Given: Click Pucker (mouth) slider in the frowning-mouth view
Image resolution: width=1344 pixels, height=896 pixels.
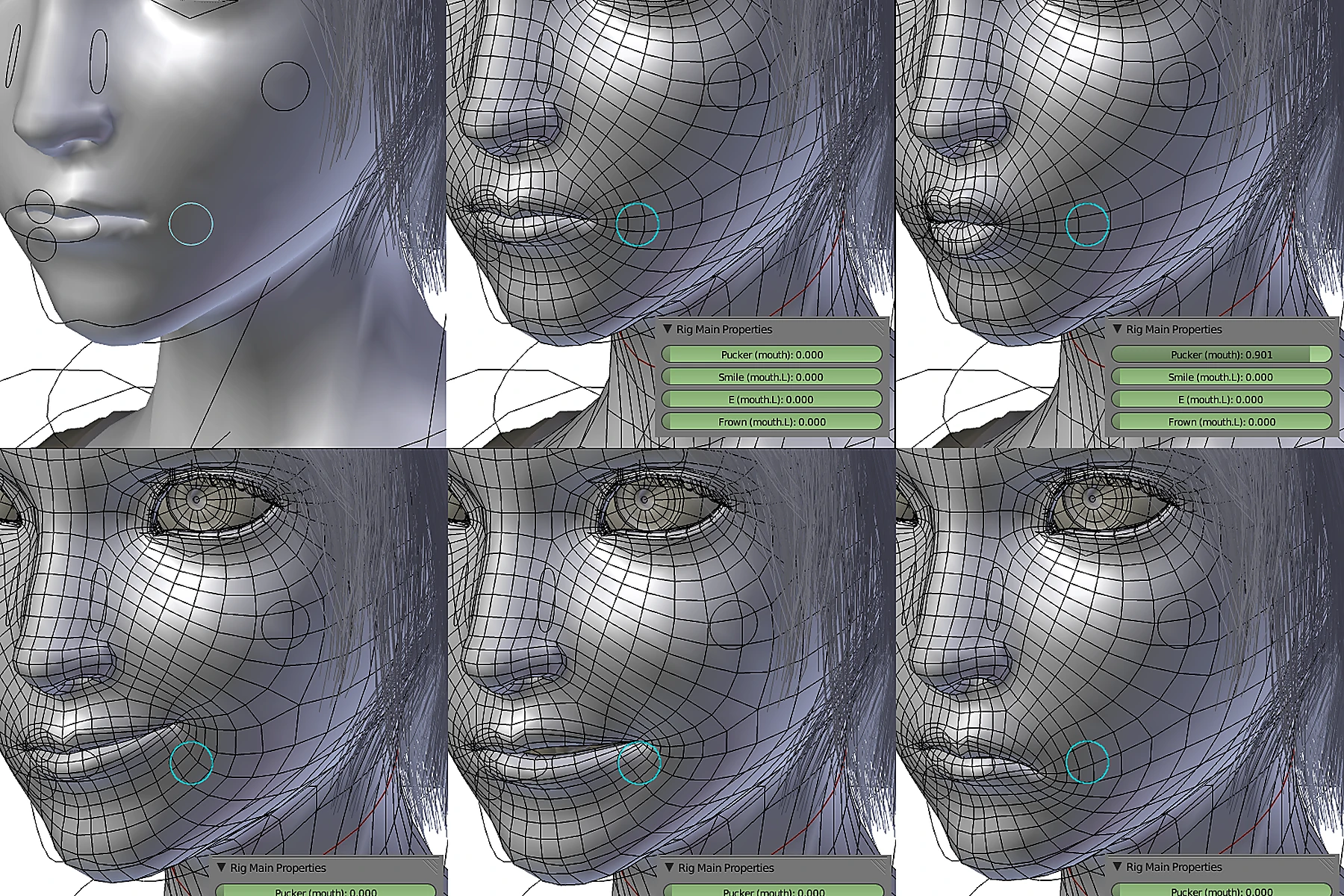Looking at the screenshot, I should click(1222, 891).
